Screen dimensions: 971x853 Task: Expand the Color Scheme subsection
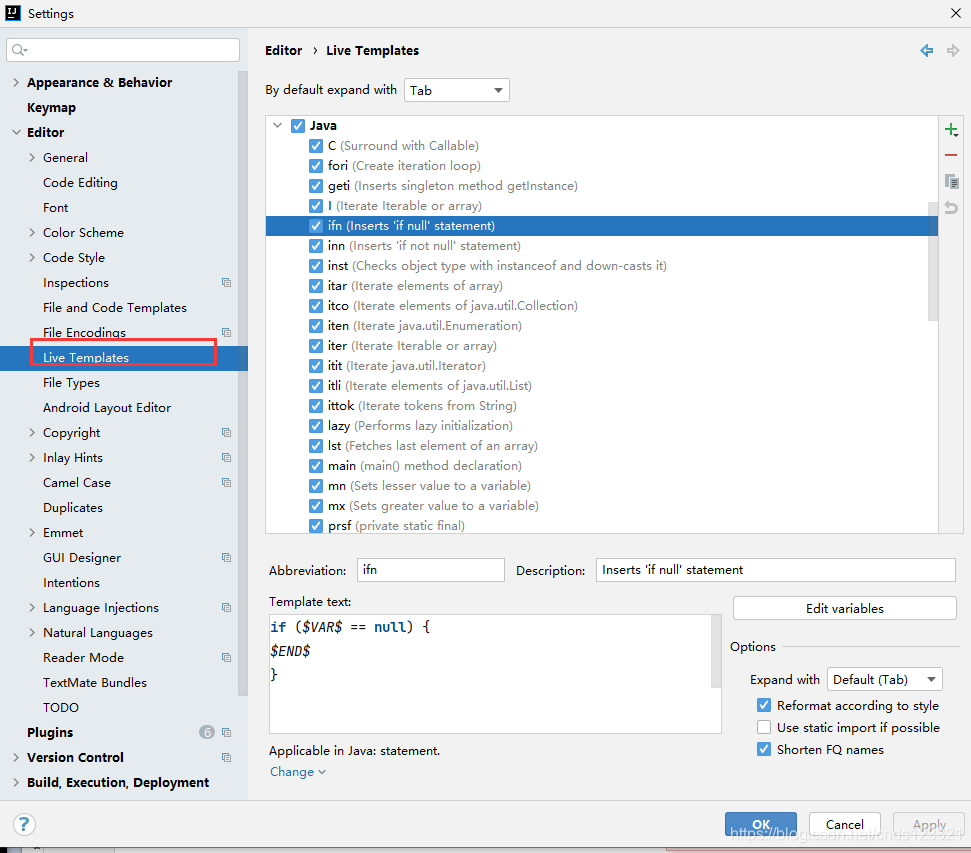pyautogui.click(x=32, y=233)
